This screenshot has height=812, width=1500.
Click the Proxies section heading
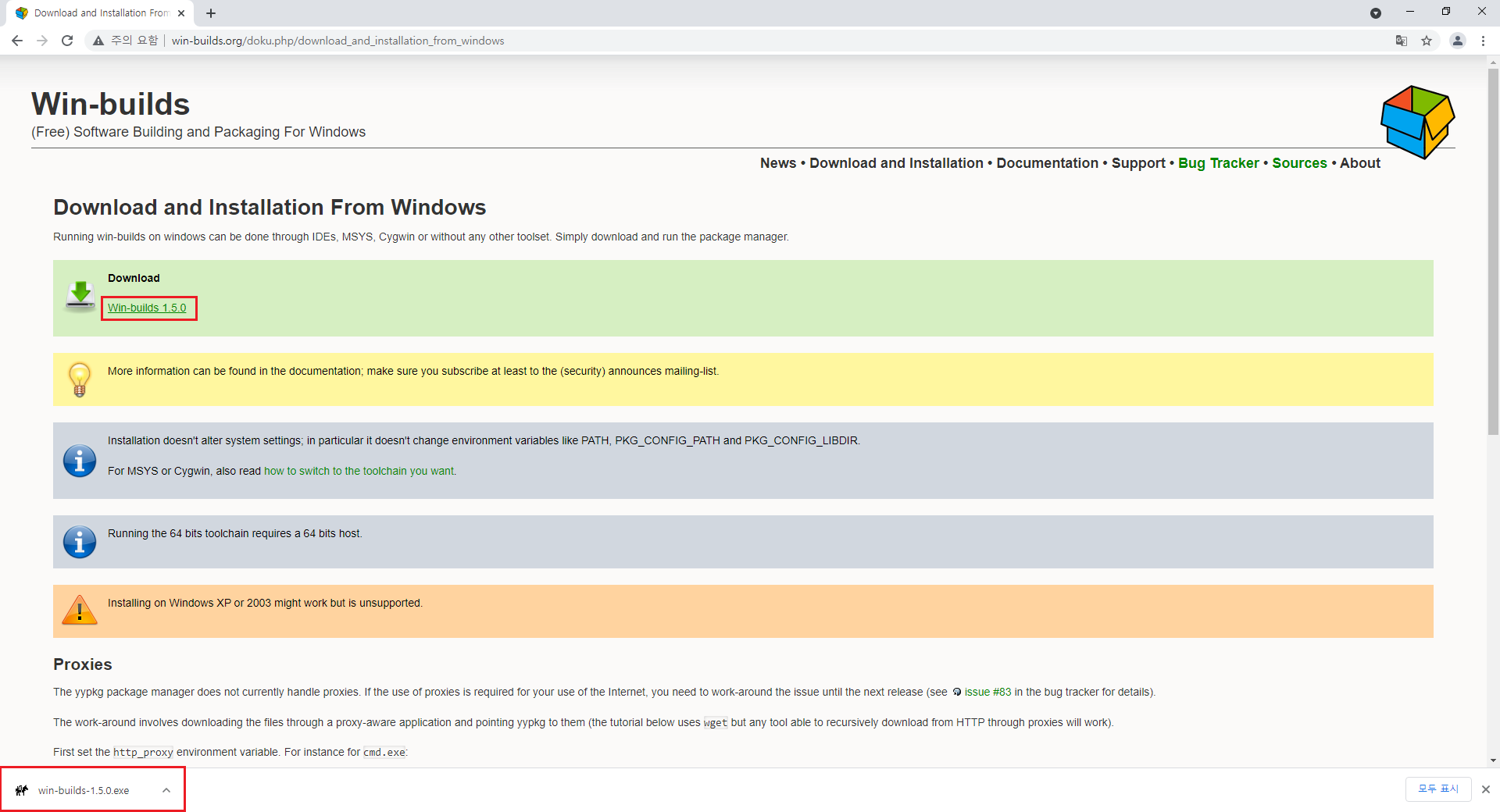(83, 664)
